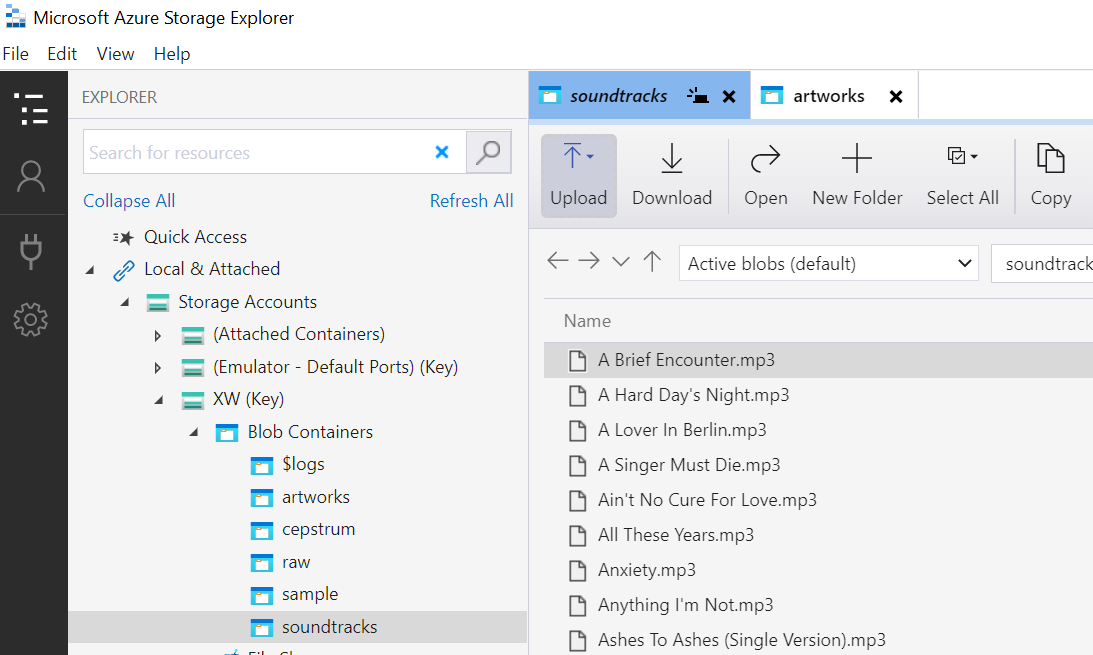This screenshot has height=655, width=1093.
Task: Select the sample container
Action: click(x=310, y=594)
